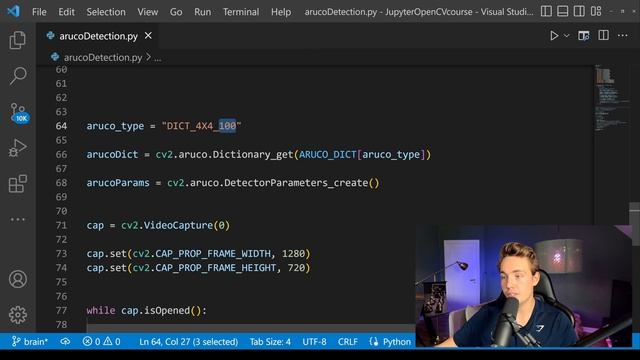Select the arucoDetection.py editor tab
The image size is (640, 360).
[x=99, y=36]
